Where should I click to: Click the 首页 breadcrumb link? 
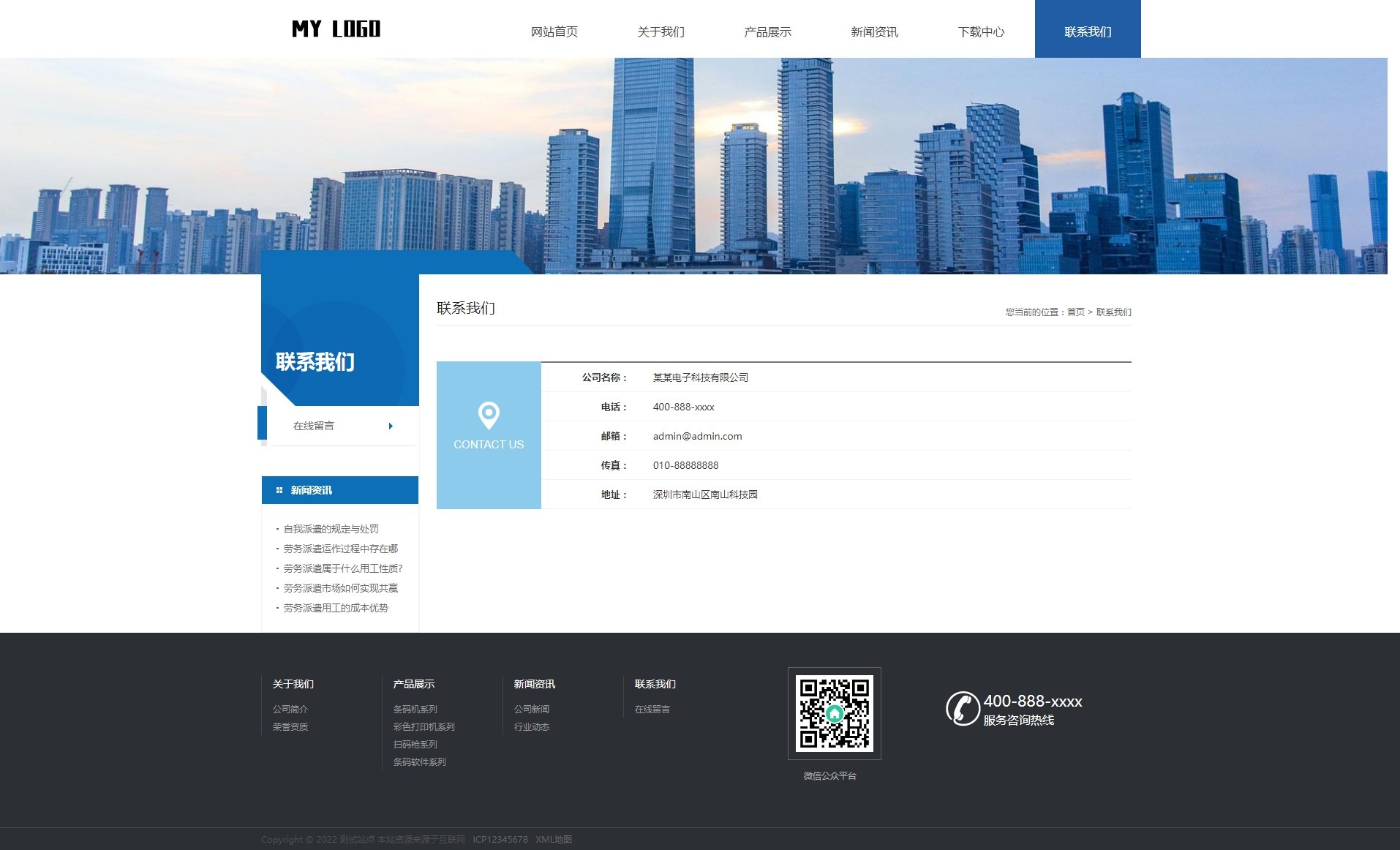point(1075,312)
